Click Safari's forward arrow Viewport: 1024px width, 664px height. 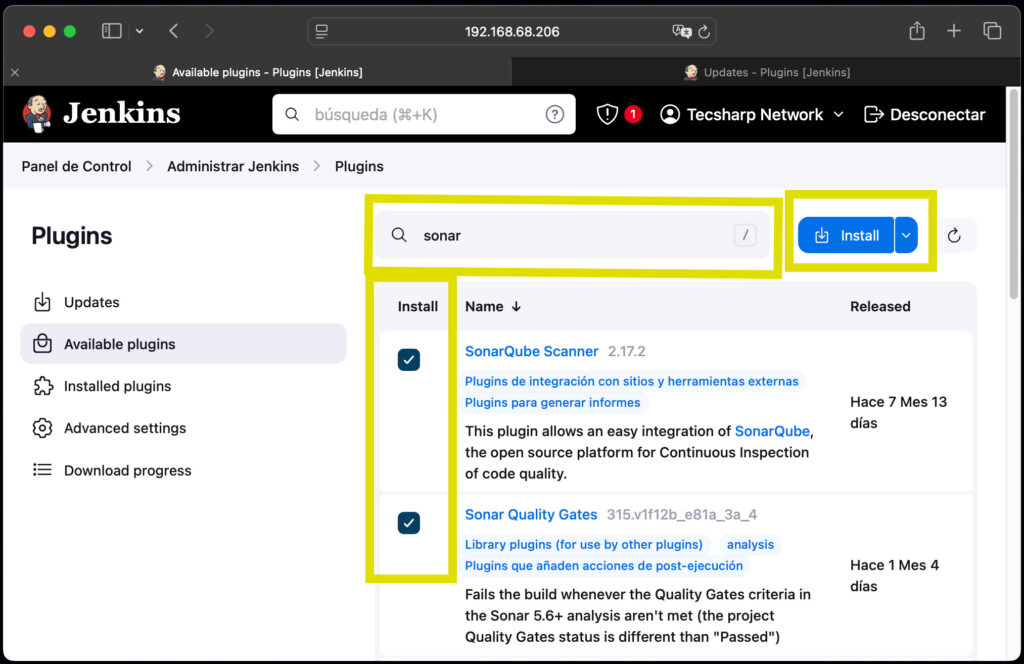209,31
